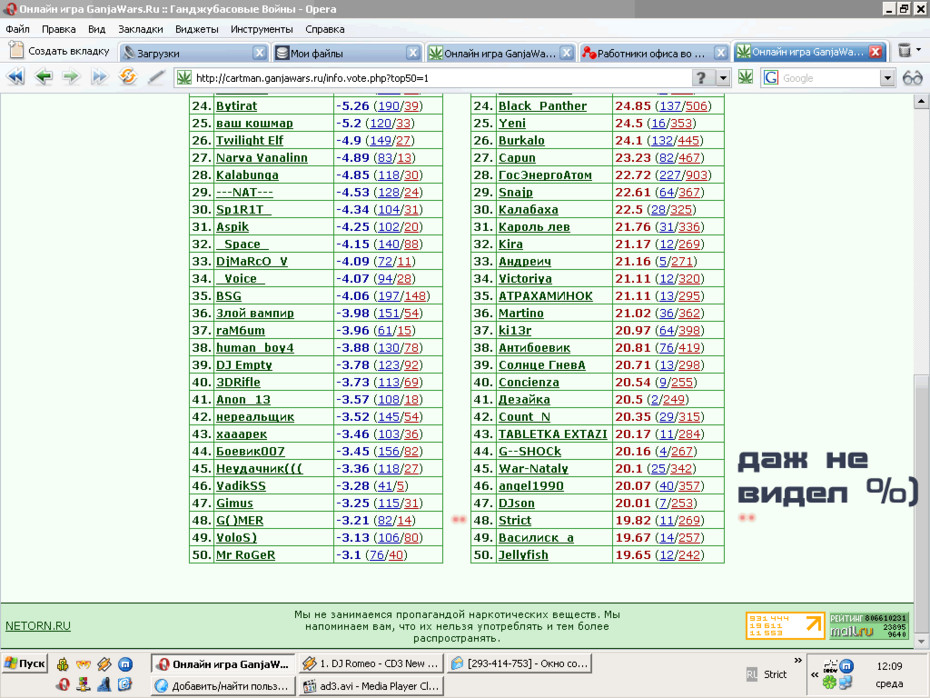930x698 pixels.
Task: Open player link 'Mr RoGeR'
Action: (246, 555)
